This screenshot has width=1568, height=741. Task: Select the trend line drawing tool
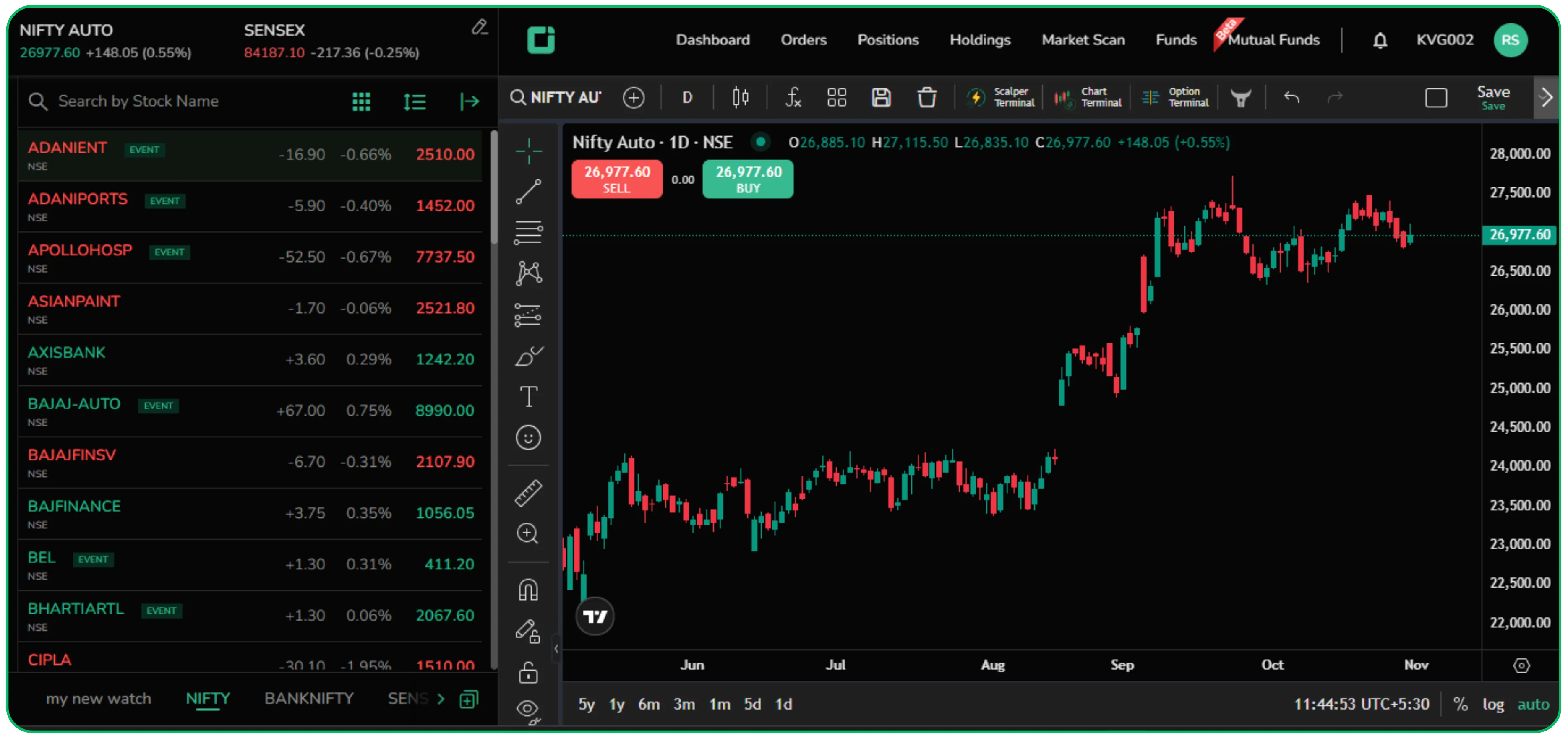pyautogui.click(x=528, y=192)
